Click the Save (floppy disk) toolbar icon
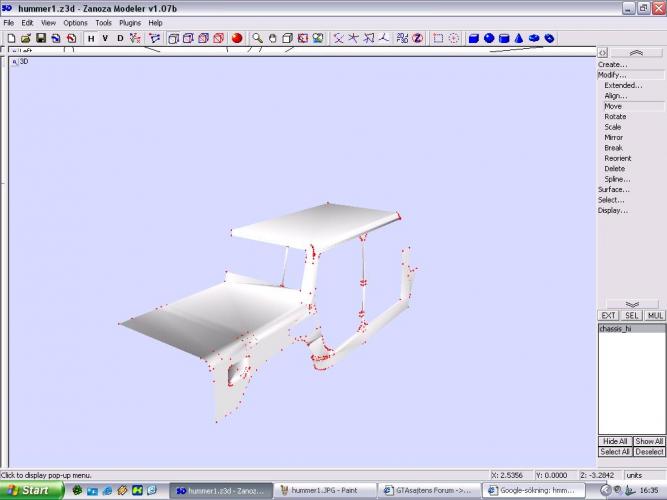667x500 pixels. pyautogui.click(x=41, y=38)
